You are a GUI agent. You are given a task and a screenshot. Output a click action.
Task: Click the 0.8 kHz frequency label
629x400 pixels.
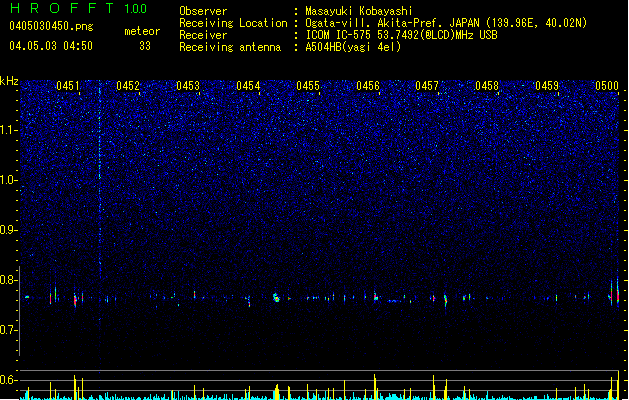(x=9, y=280)
